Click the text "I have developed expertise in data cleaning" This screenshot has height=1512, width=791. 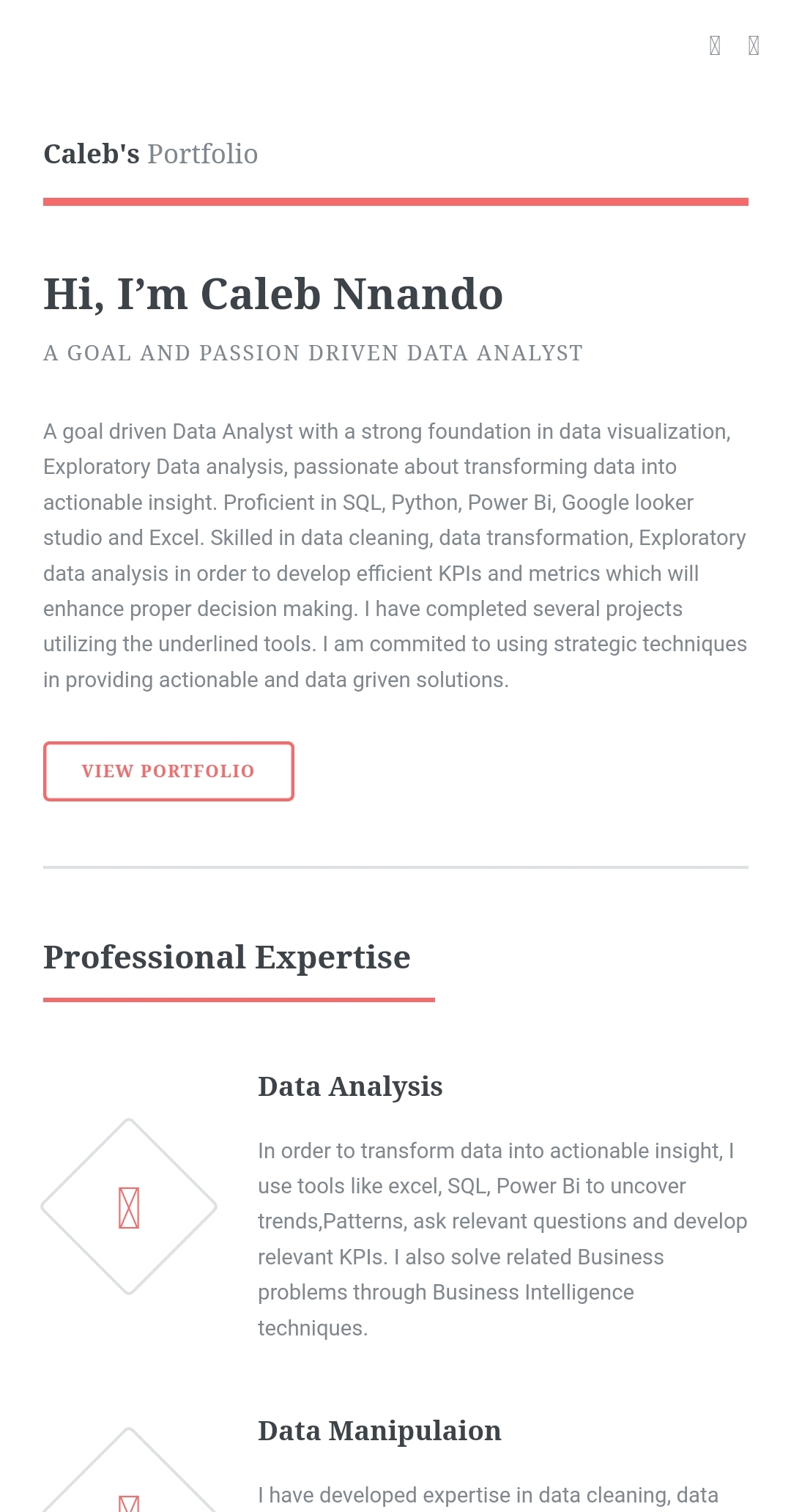[488, 1495]
